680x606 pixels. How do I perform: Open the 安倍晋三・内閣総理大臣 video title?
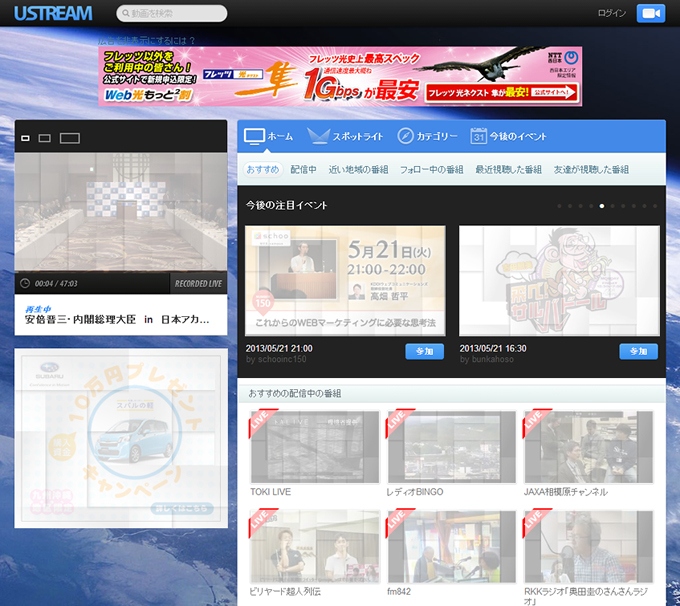117,320
